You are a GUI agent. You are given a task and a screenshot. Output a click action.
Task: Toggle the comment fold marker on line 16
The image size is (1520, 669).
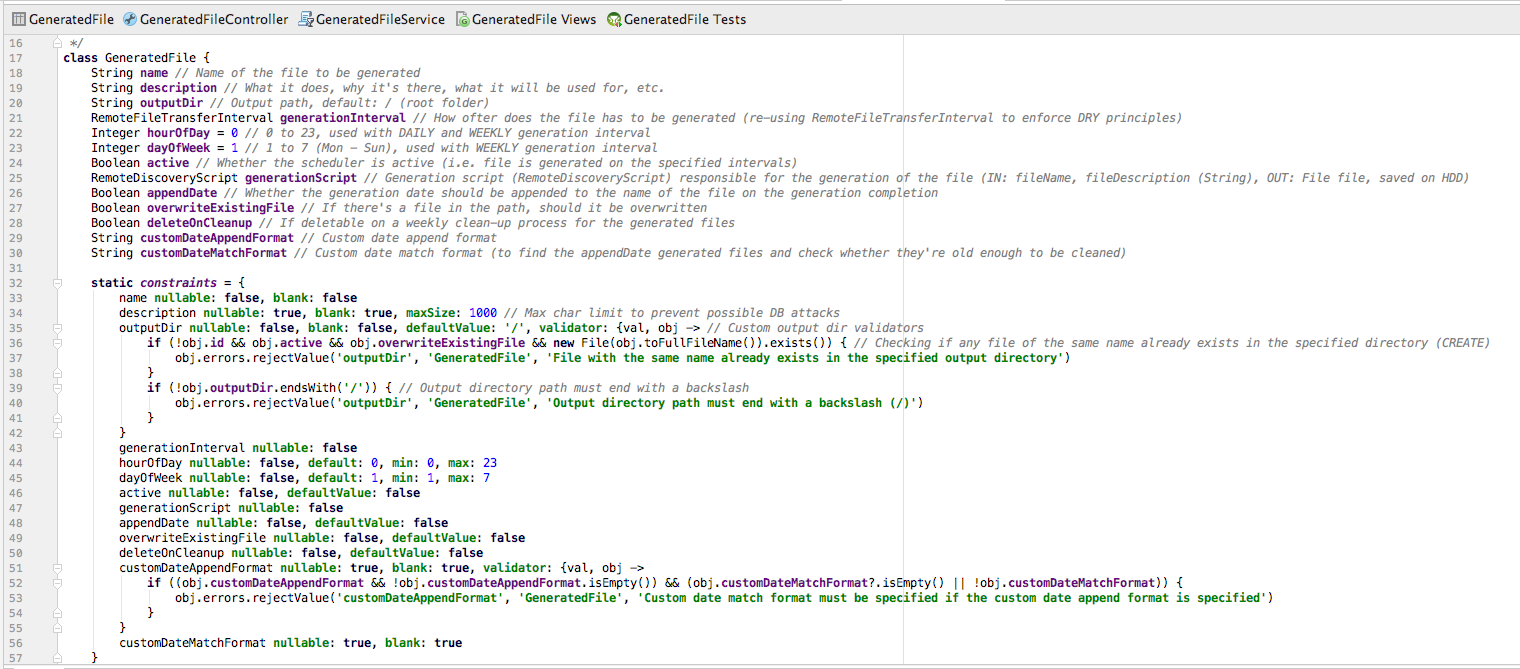[x=57, y=43]
